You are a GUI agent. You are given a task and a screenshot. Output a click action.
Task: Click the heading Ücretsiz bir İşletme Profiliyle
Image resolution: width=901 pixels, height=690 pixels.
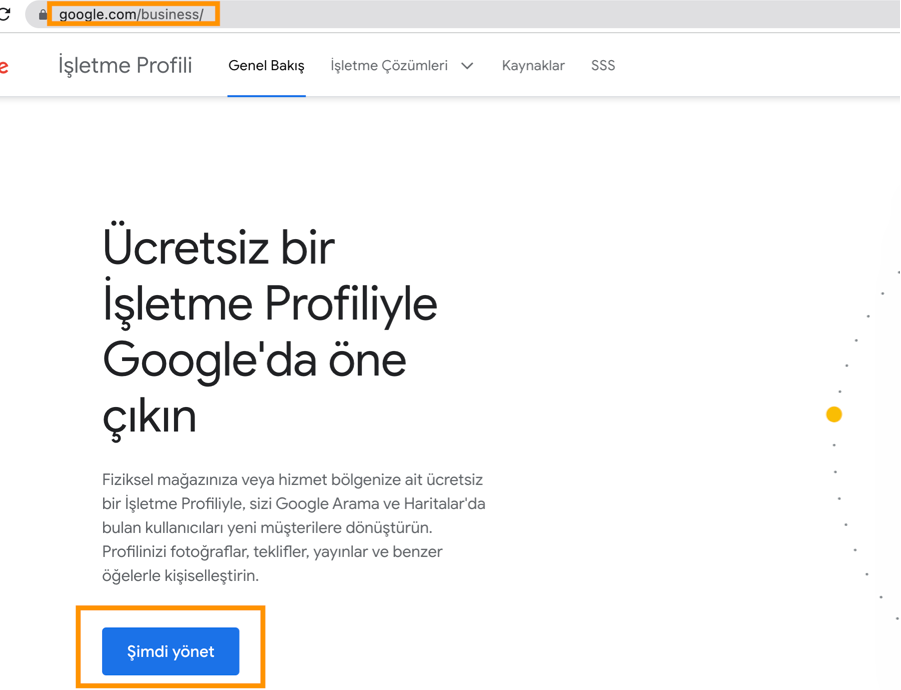point(270,332)
